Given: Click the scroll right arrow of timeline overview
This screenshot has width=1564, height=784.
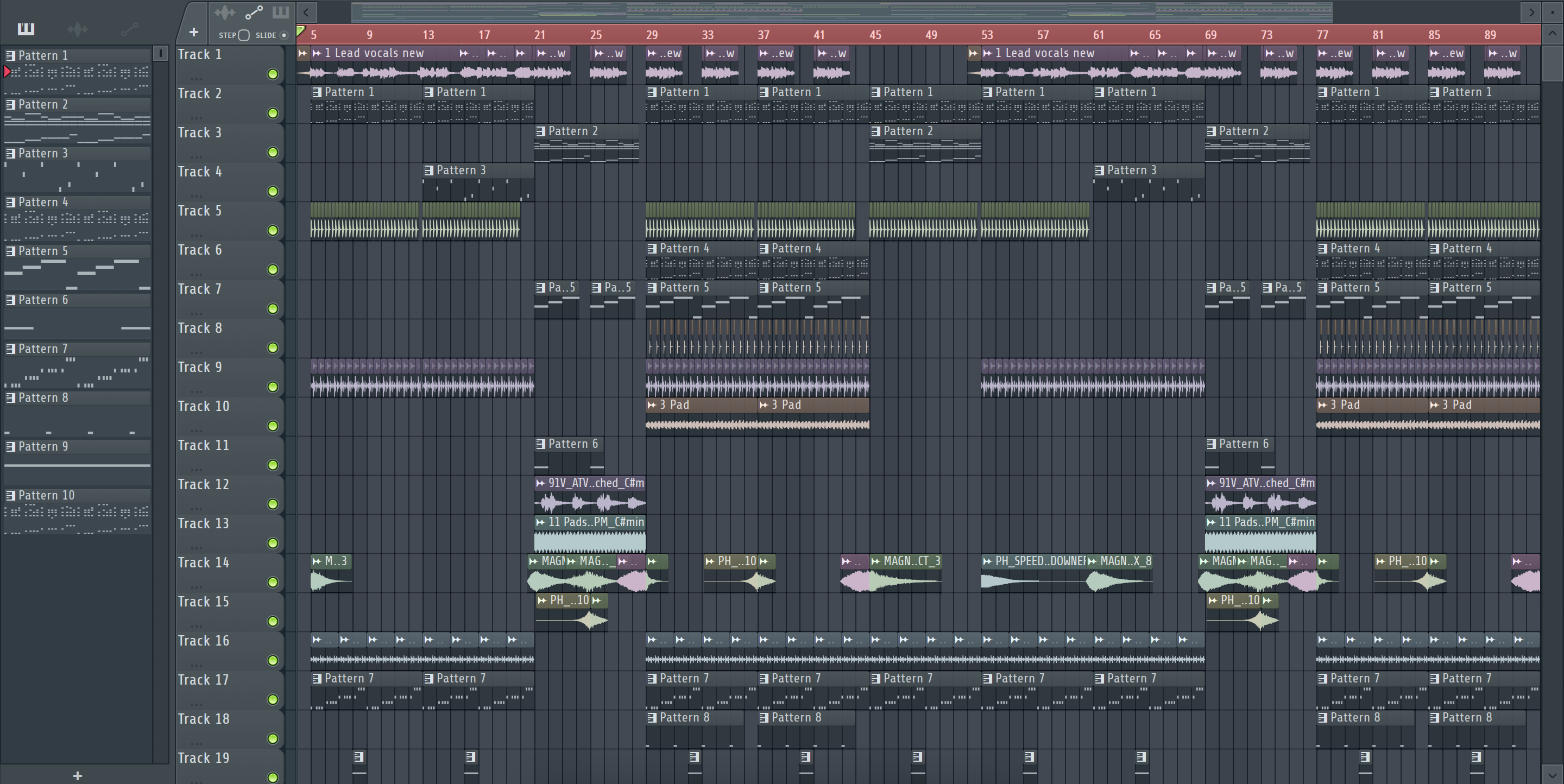Looking at the screenshot, I should [1531, 11].
